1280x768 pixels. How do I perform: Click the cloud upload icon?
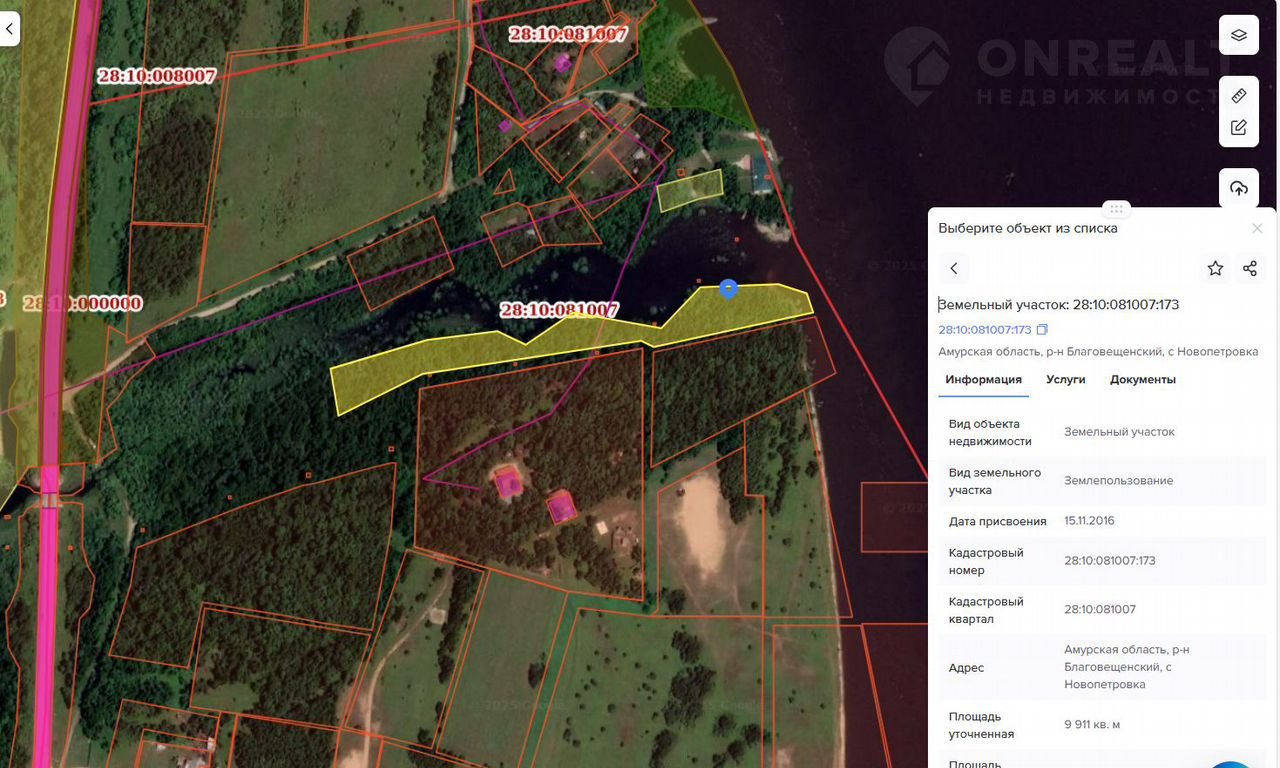1239,188
